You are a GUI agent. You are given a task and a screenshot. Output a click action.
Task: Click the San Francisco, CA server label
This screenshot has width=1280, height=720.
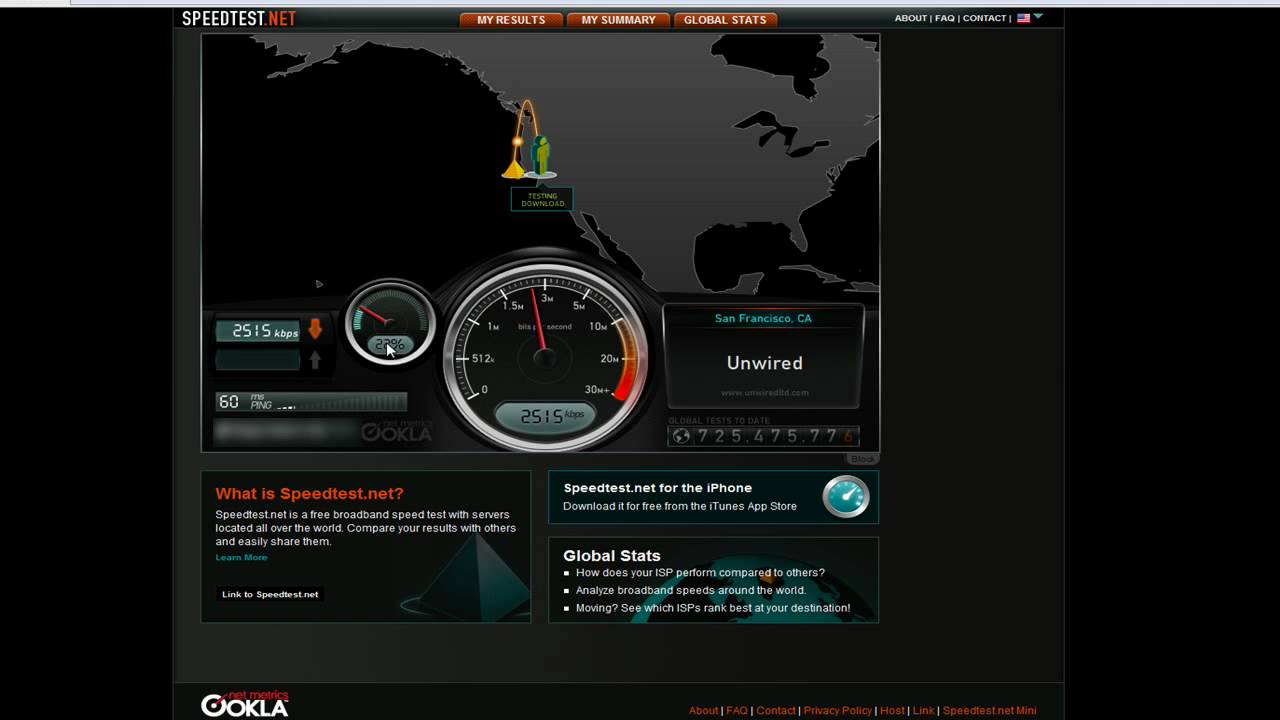point(763,318)
